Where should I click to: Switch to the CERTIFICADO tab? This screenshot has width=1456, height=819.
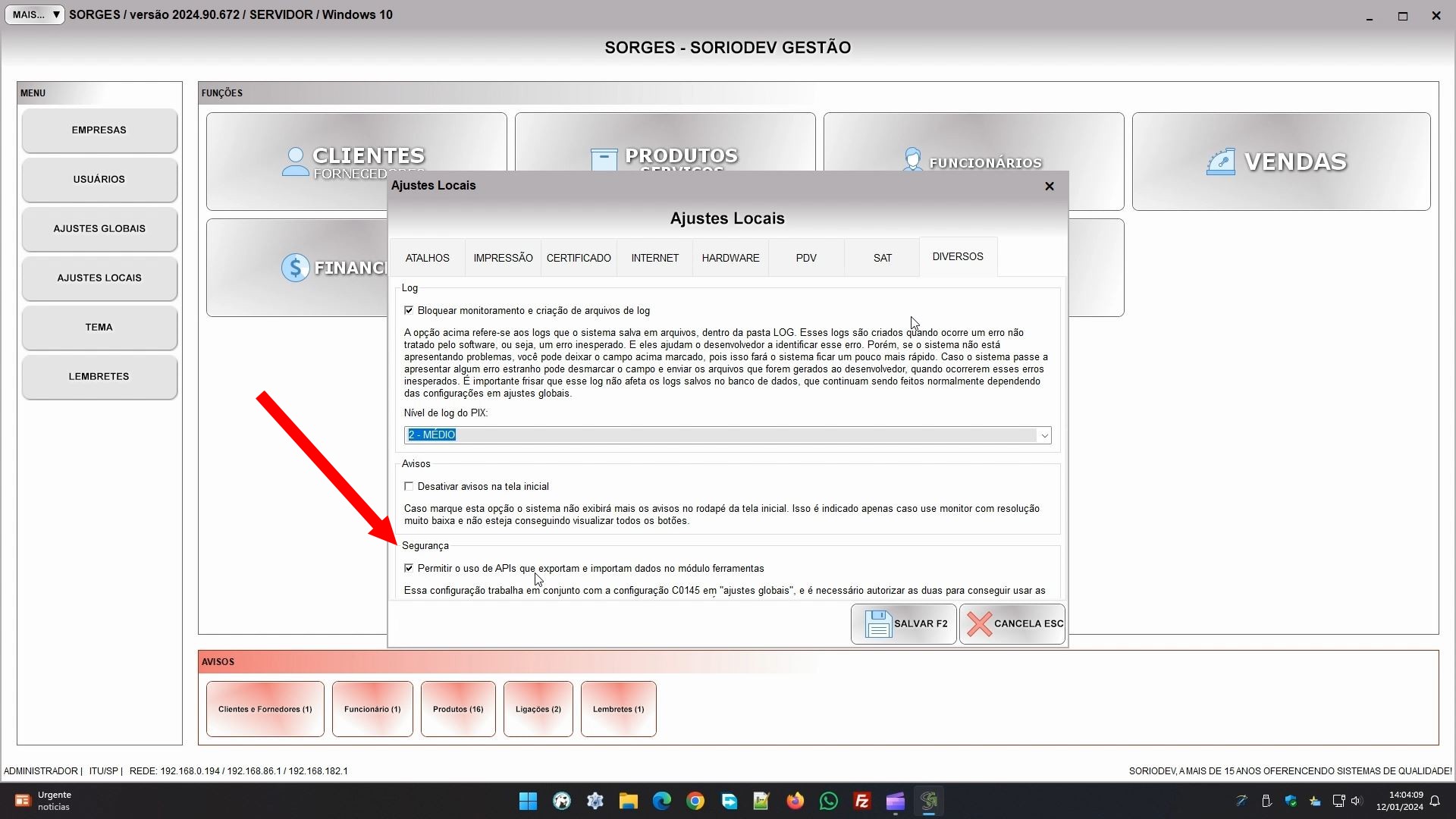[579, 258]
